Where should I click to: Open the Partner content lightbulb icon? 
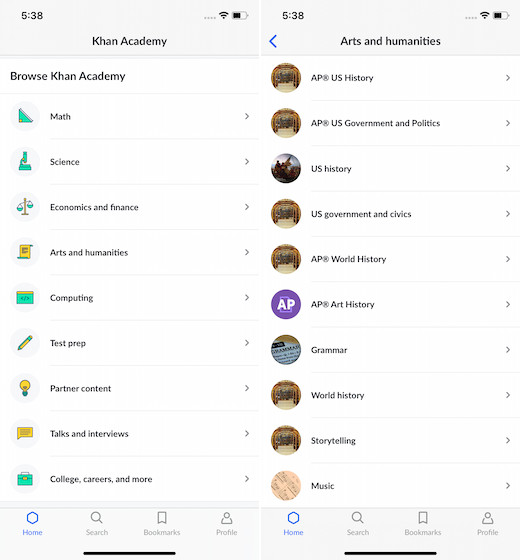tap(25, 388)
